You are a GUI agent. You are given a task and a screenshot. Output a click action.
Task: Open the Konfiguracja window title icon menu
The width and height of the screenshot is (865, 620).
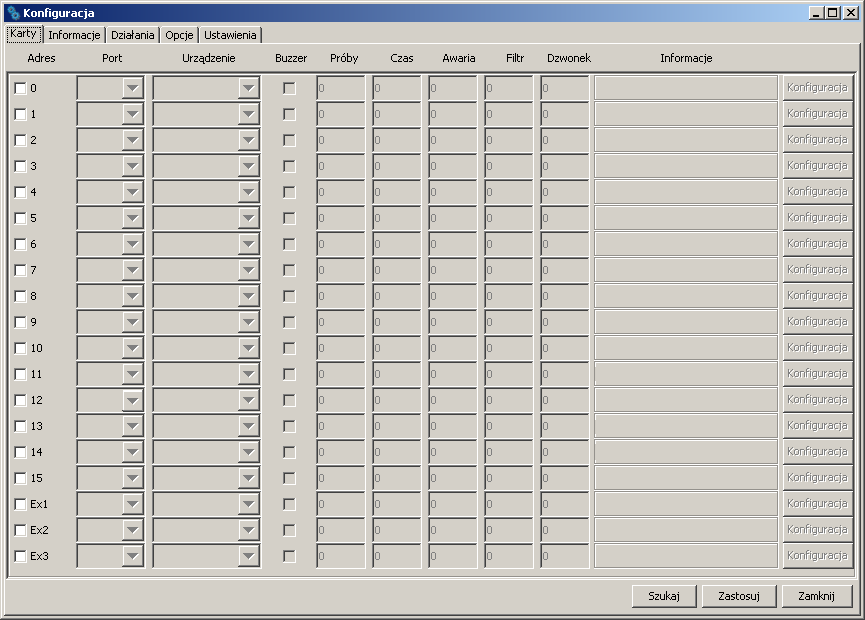pyautogui.click(x=13, y=13)
